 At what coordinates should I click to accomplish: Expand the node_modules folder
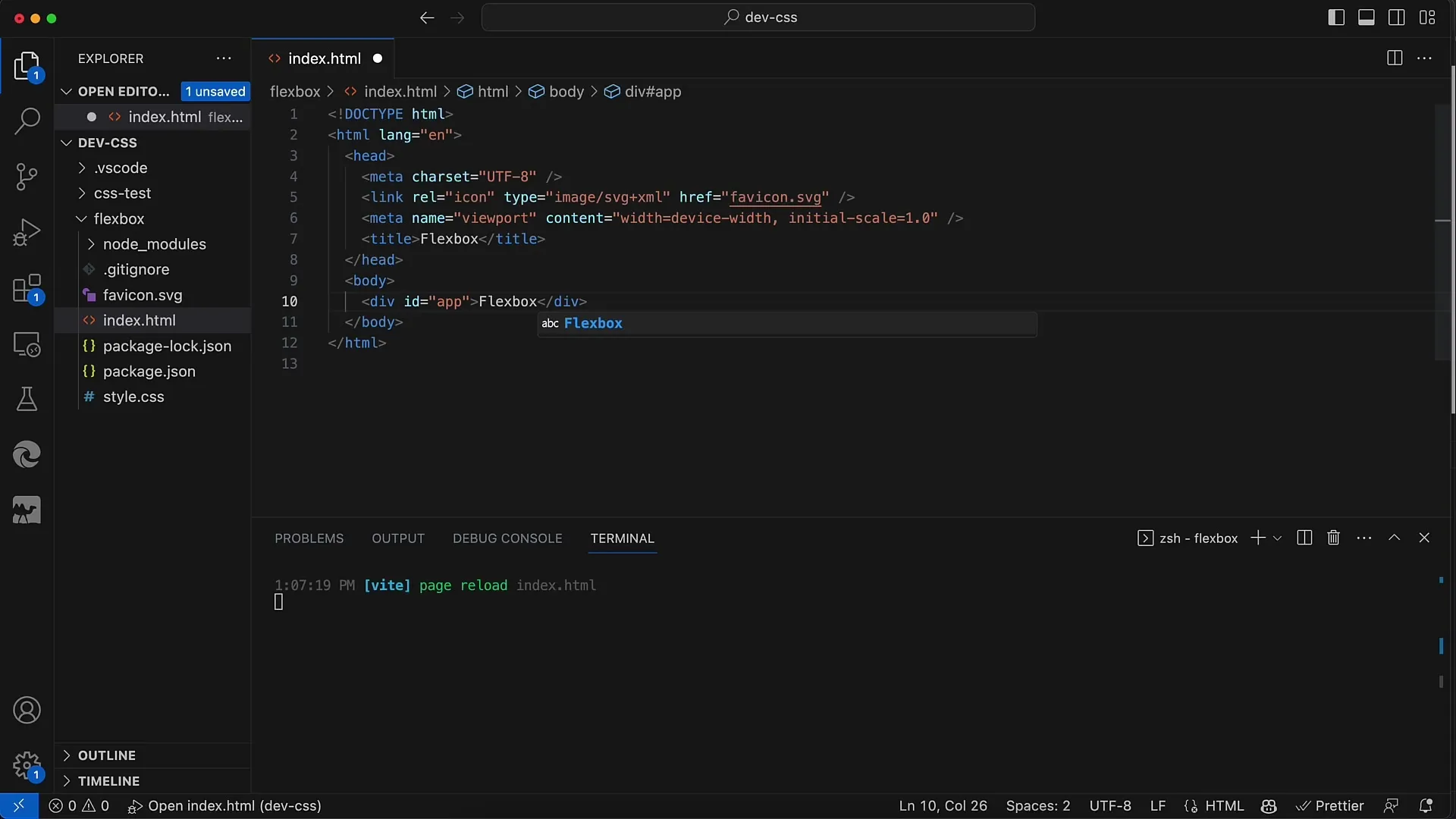tap(152, 244)
